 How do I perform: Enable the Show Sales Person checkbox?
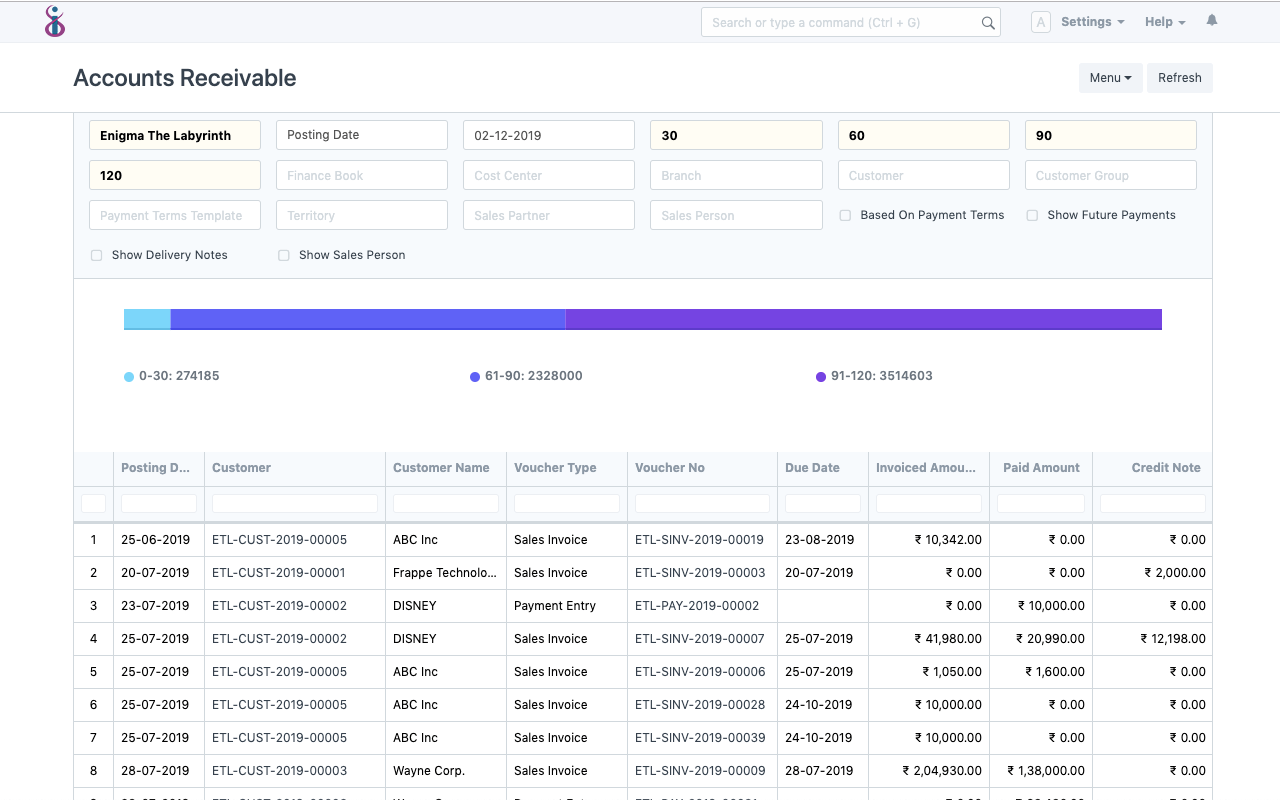point(284,255)
